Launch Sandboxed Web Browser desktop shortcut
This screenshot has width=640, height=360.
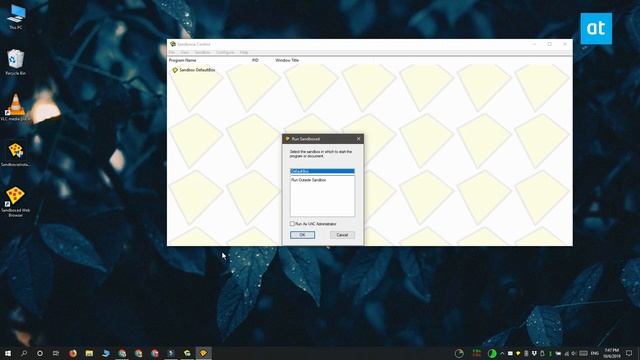tap(16, 202)
